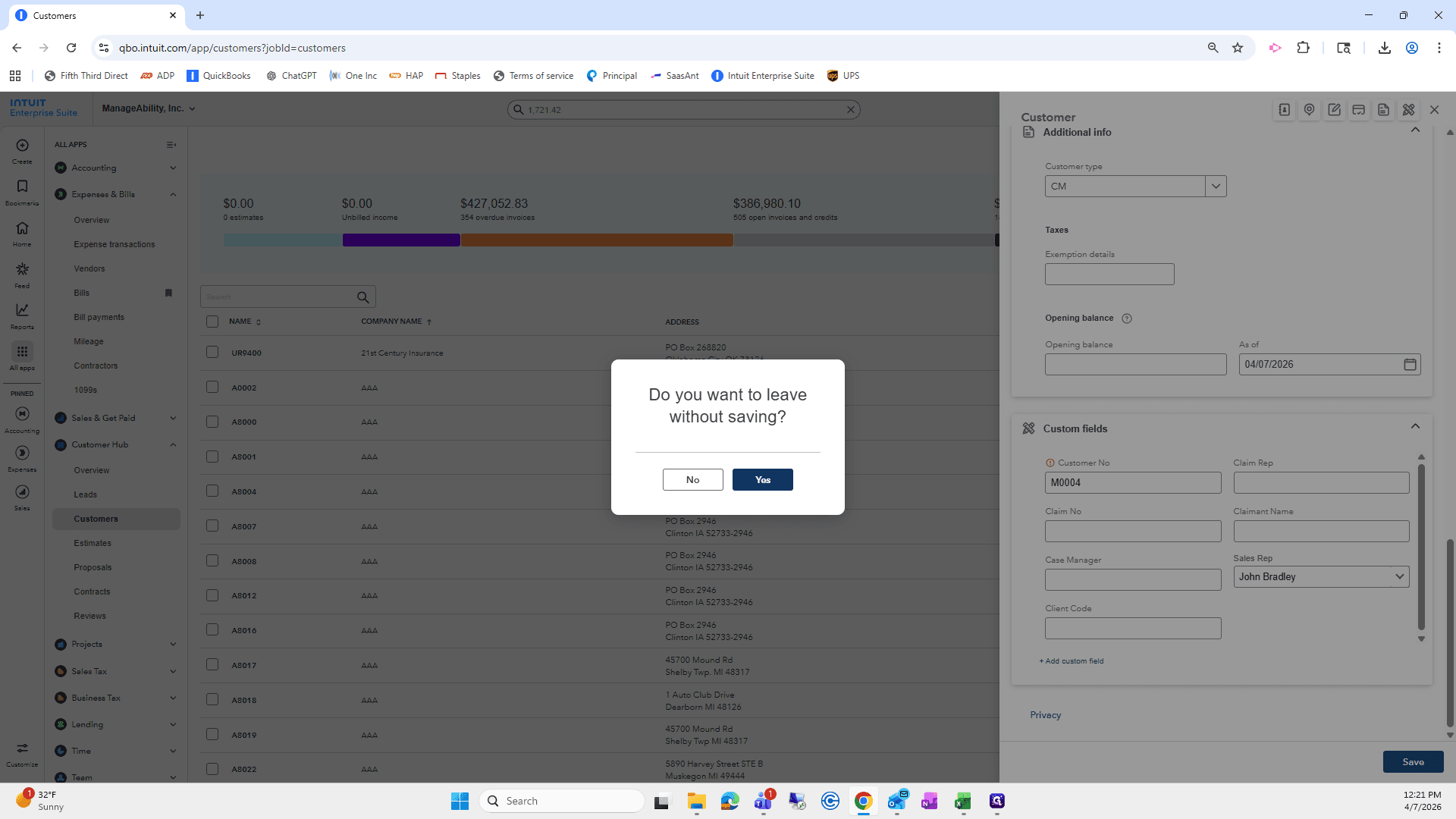The width and height of the screenshot is (1456, 819).
Task: Open Feed in the left rail
Action: 22,269
